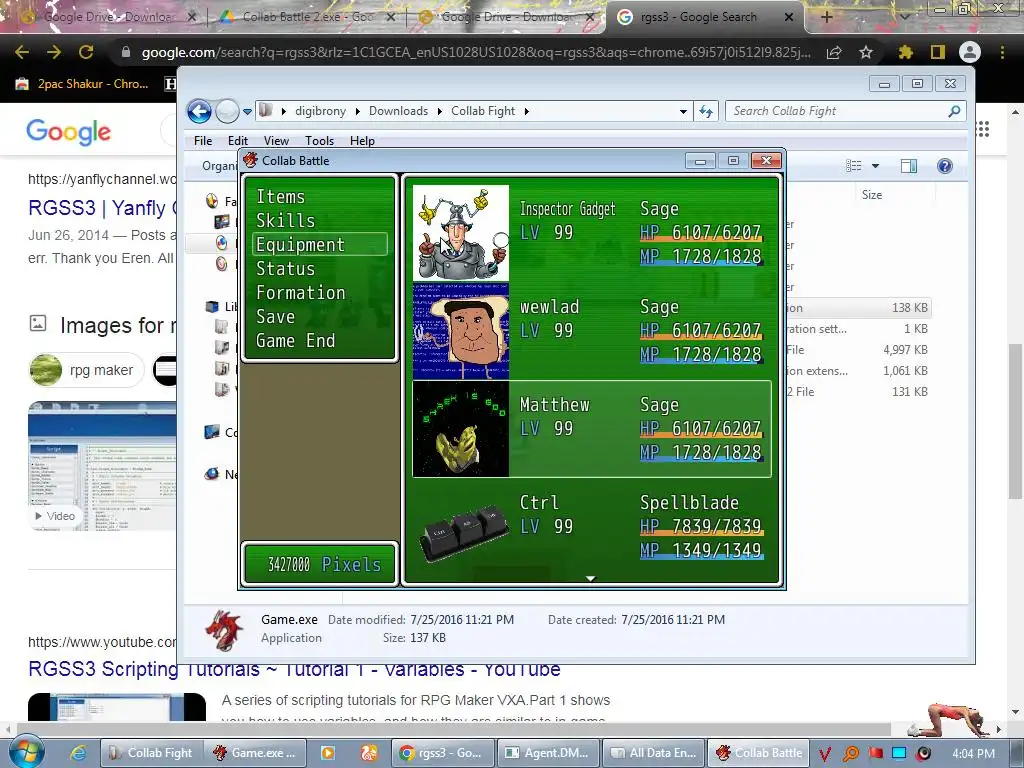The height and width of the screenshot is (768, 1024).
Task: Click the 2pac Shakur bookmark
Action: pyautogui.click(x=82, y=84)
